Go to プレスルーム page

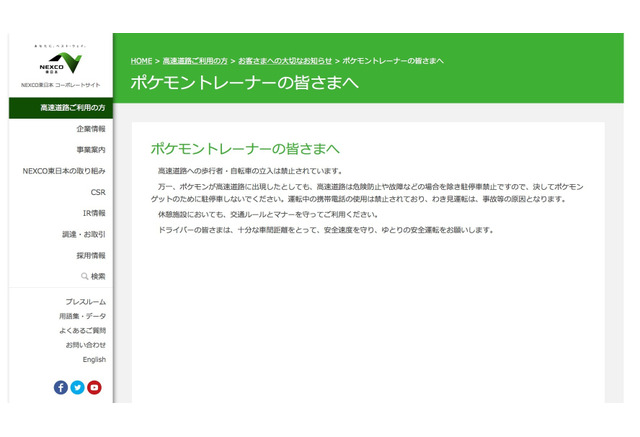click(x=86, y=302)
